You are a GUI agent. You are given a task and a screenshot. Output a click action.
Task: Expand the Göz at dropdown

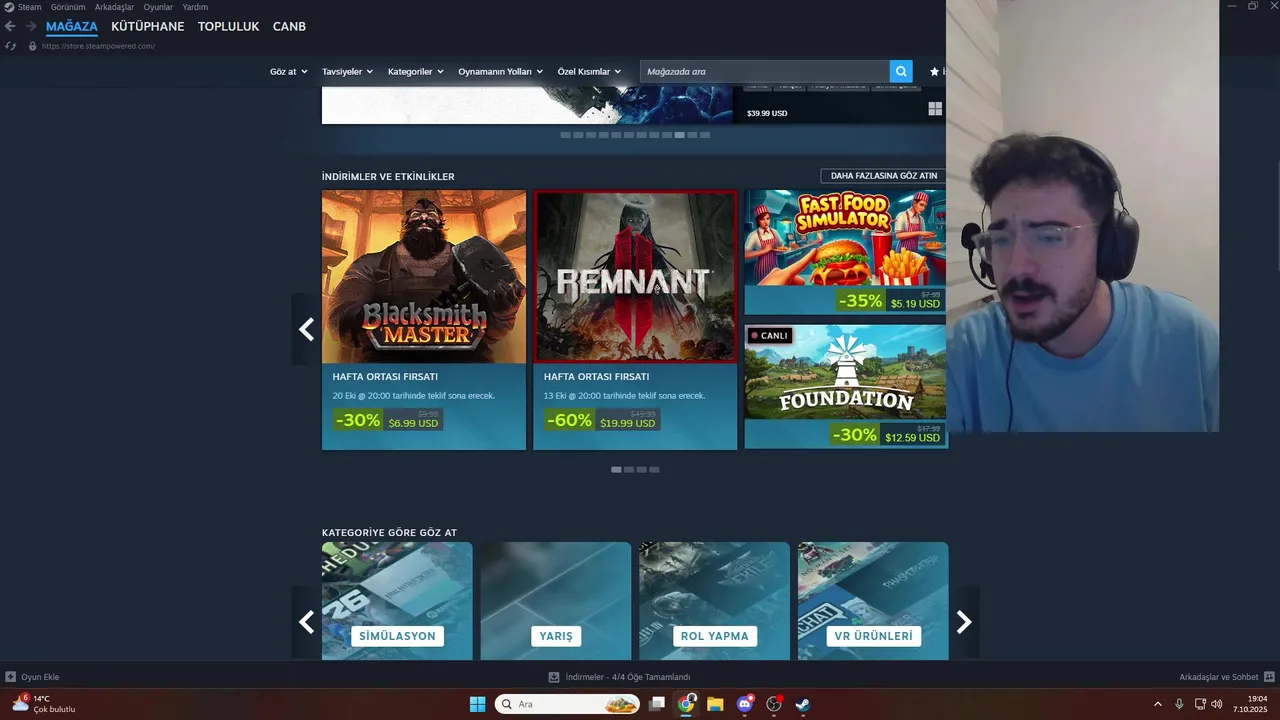coord(288,71)
